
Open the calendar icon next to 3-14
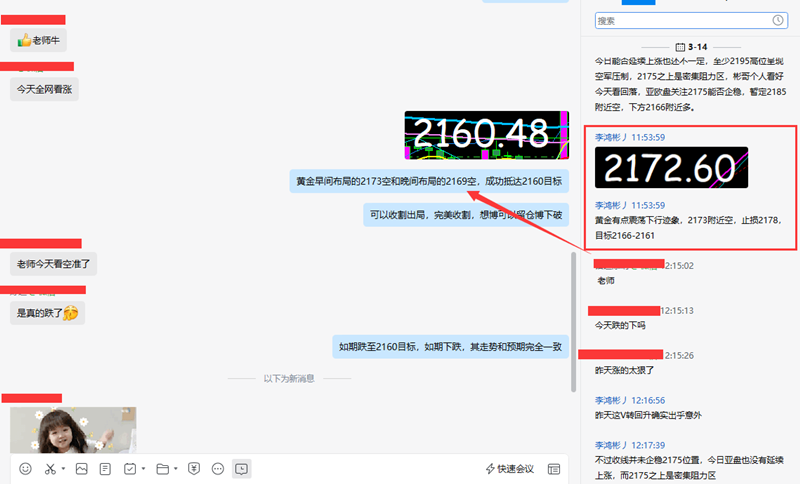pyautogui.click(x=680, y=47)
